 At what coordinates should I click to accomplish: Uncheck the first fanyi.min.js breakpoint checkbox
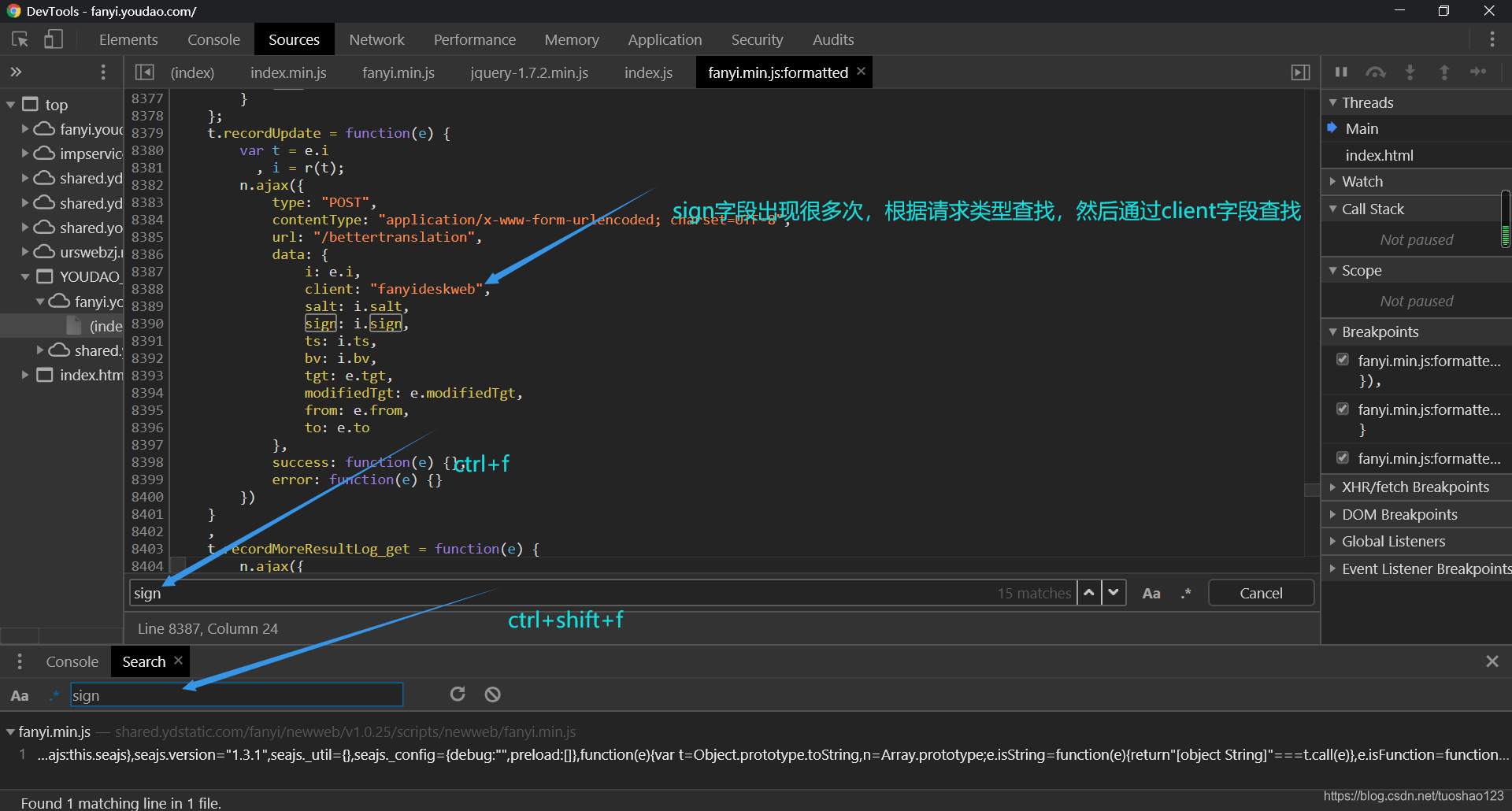point(1343,360)
